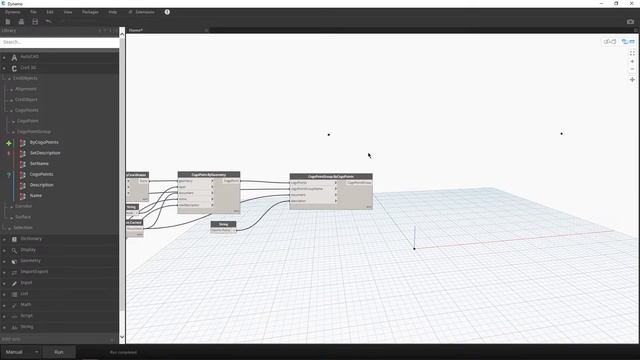Click the zoom in plus icon

[x=632, y=61]
